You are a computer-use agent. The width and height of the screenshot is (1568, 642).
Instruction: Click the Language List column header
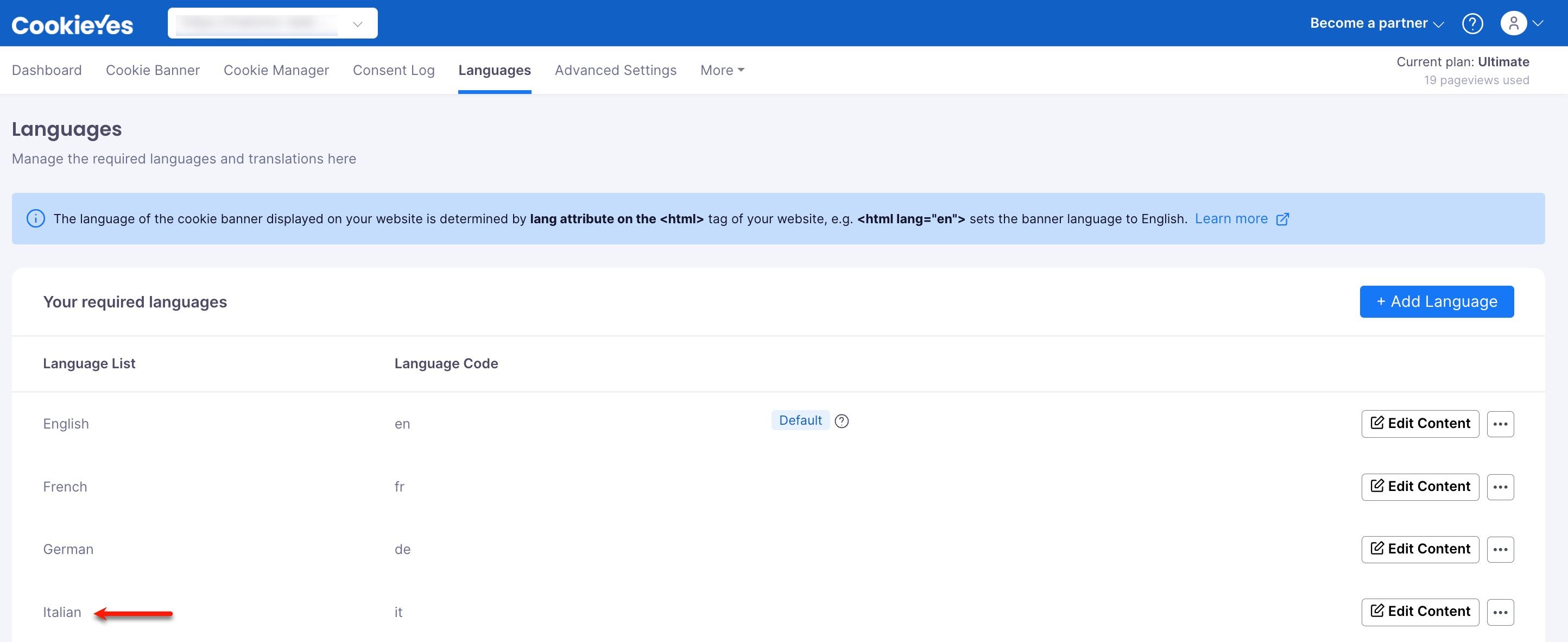[89, 364]
